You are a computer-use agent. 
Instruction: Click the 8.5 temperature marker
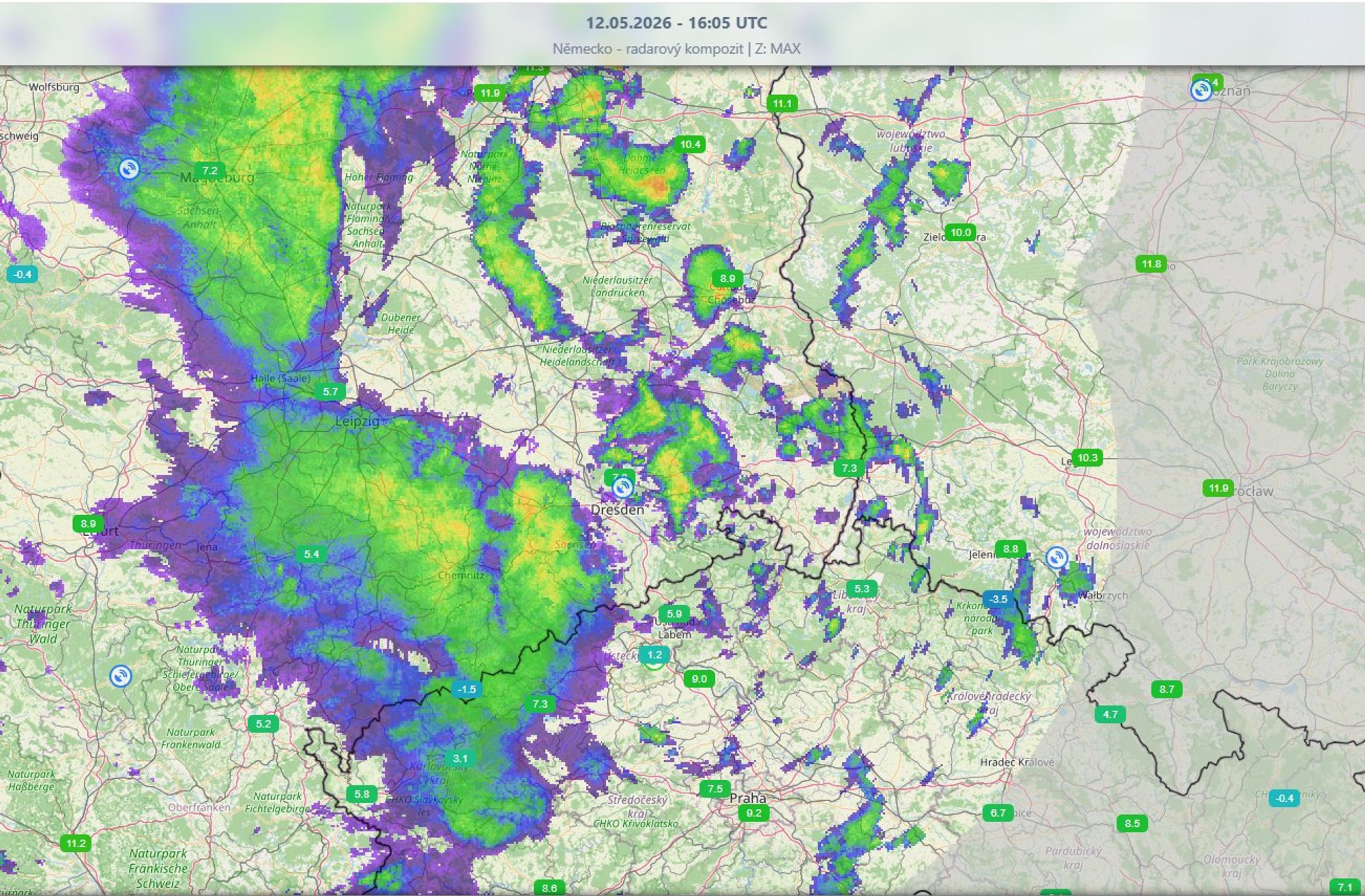(x=1132, y=824)
